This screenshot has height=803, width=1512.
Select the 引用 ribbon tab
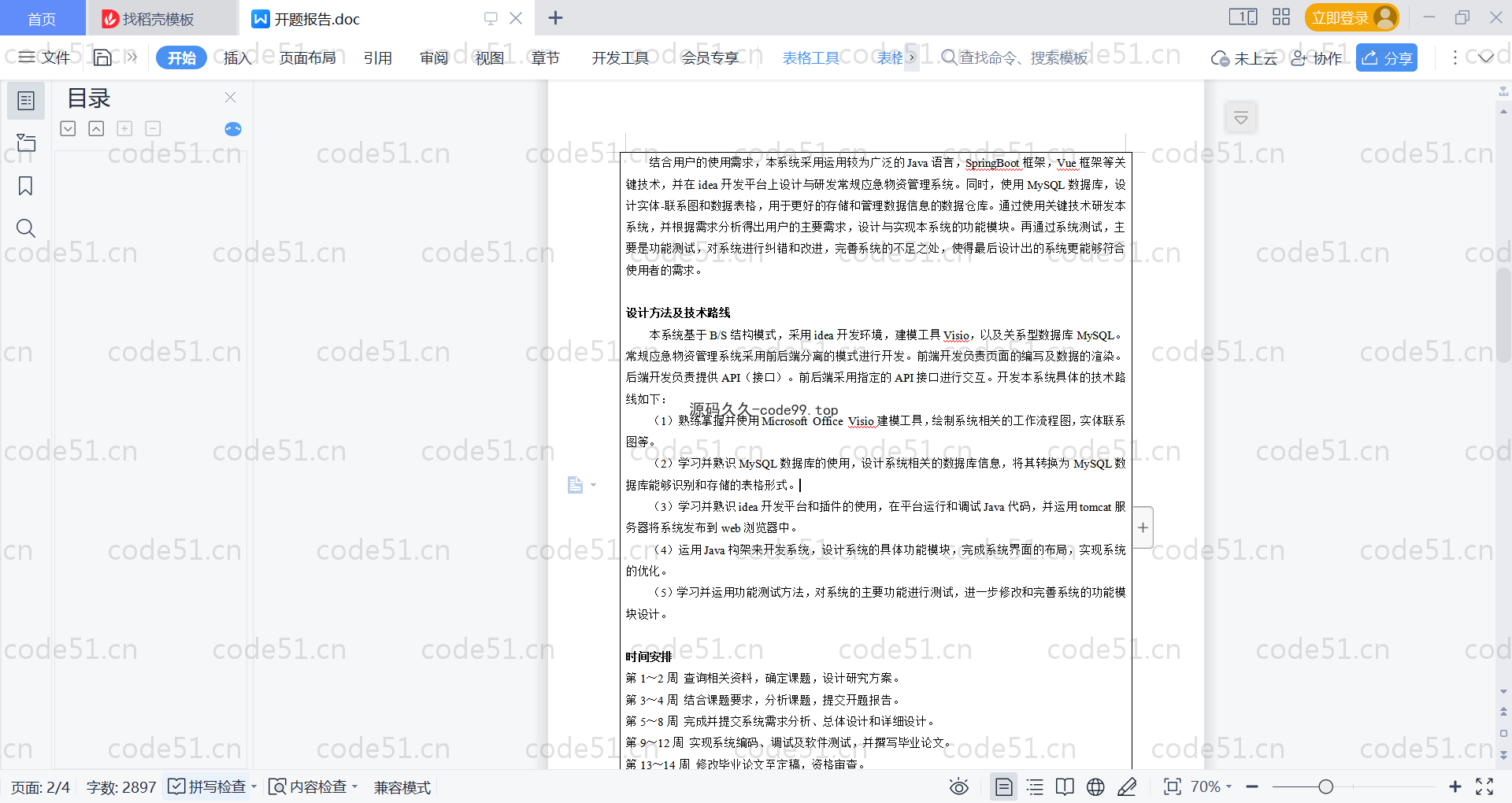pyautogui.click(x=378, y=57)
